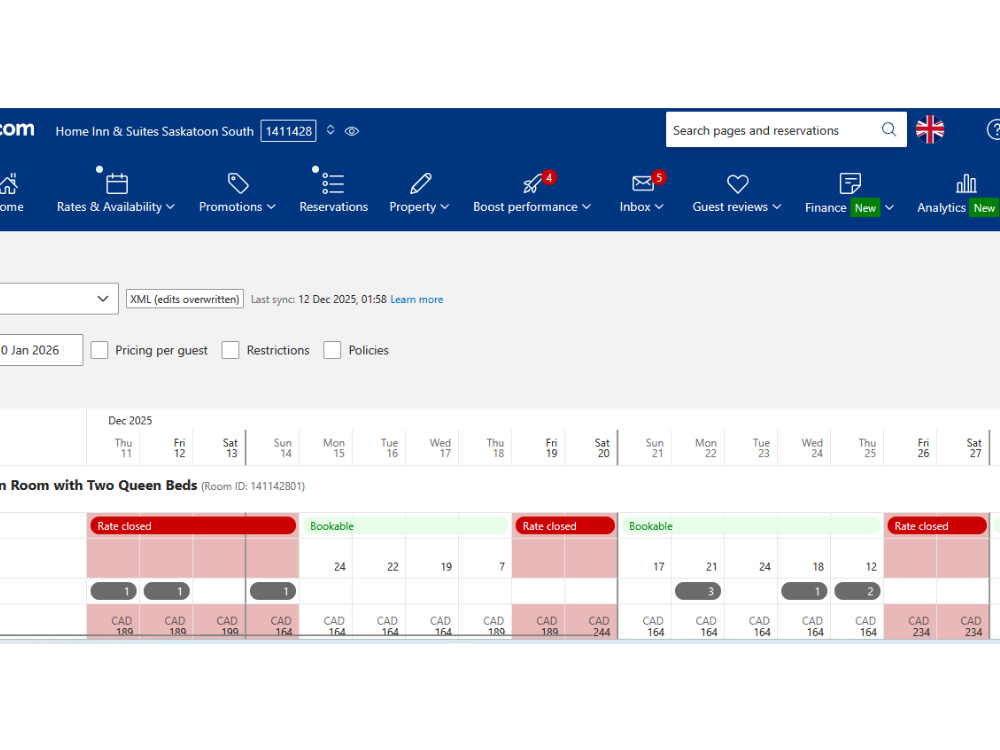Click rooms to sell value 24 on Mon 15

click(x=339, y=566)
